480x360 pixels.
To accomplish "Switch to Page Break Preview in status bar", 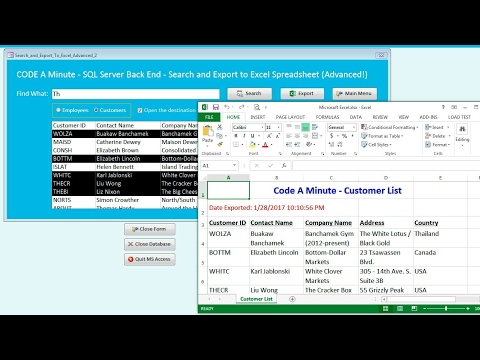I will click(x=414, y=309).
